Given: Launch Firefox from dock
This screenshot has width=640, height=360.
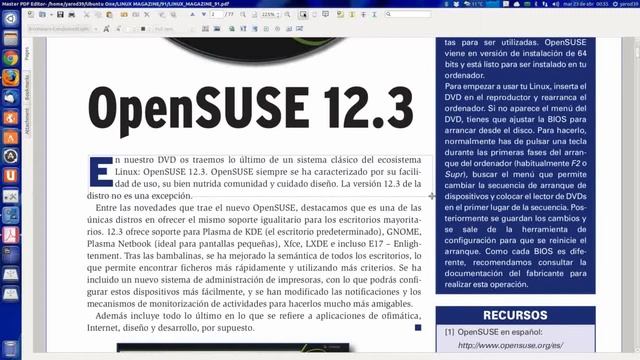Looking at the screenshot, I should click(11, 78).
